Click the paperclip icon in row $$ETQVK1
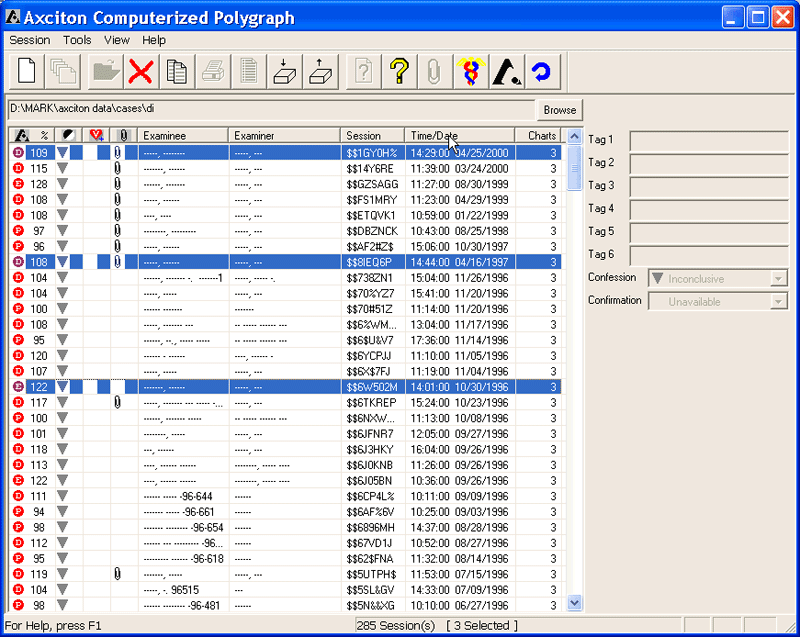The image size is (800, 637). [x=117, y=215]
